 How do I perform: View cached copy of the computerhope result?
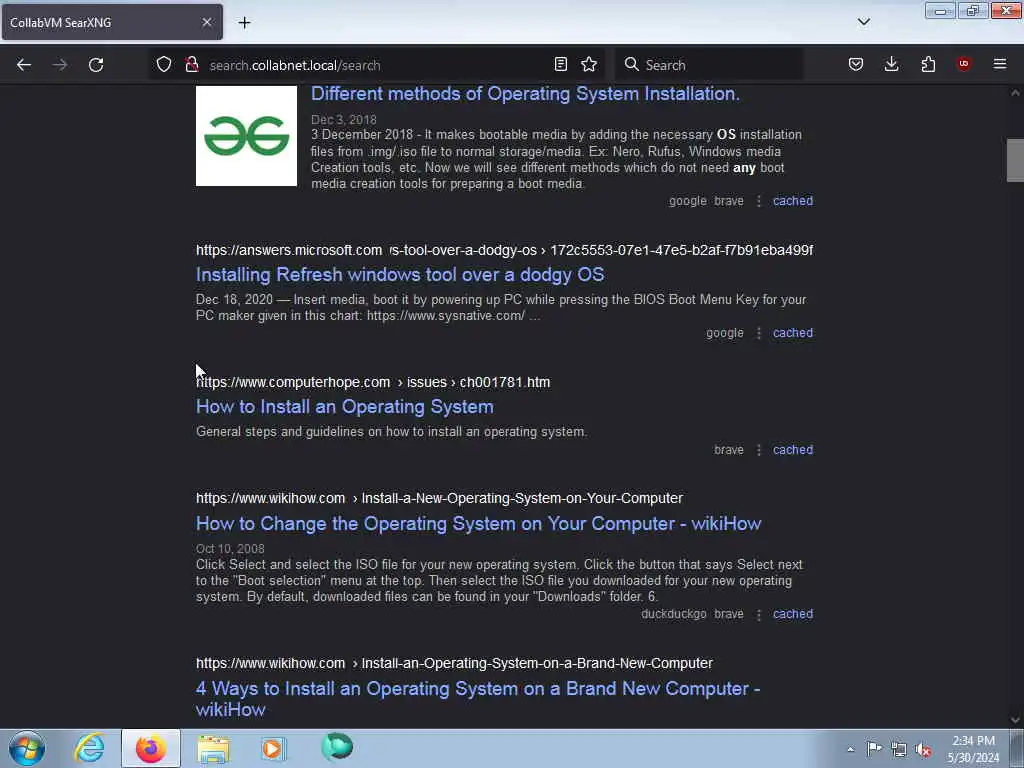793,450
